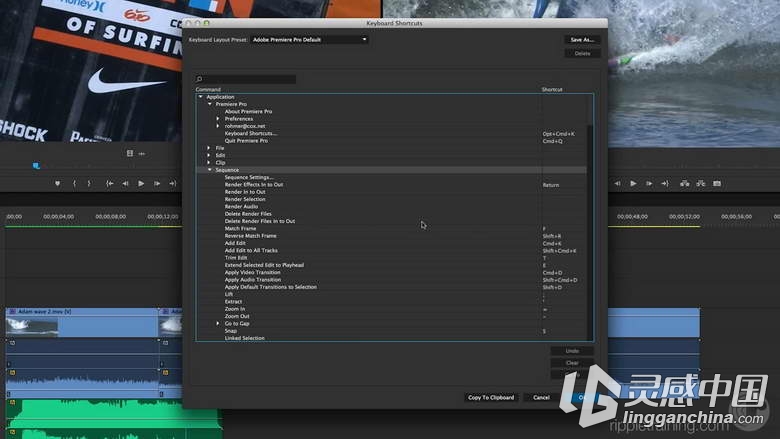Click the magnifier icon in the search box
The width and height of the screenshot is (780, 439).
(199, 79)
